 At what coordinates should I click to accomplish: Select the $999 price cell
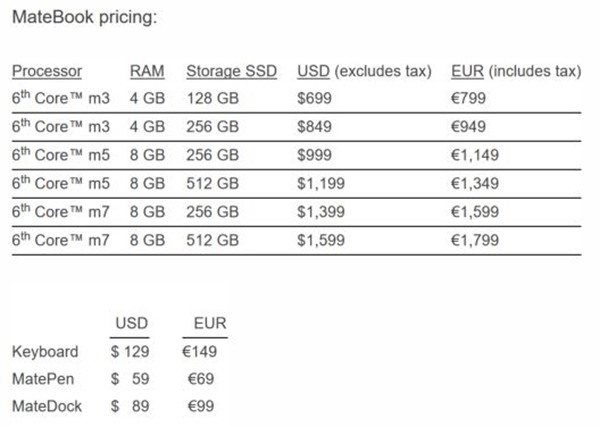point(314,156)
